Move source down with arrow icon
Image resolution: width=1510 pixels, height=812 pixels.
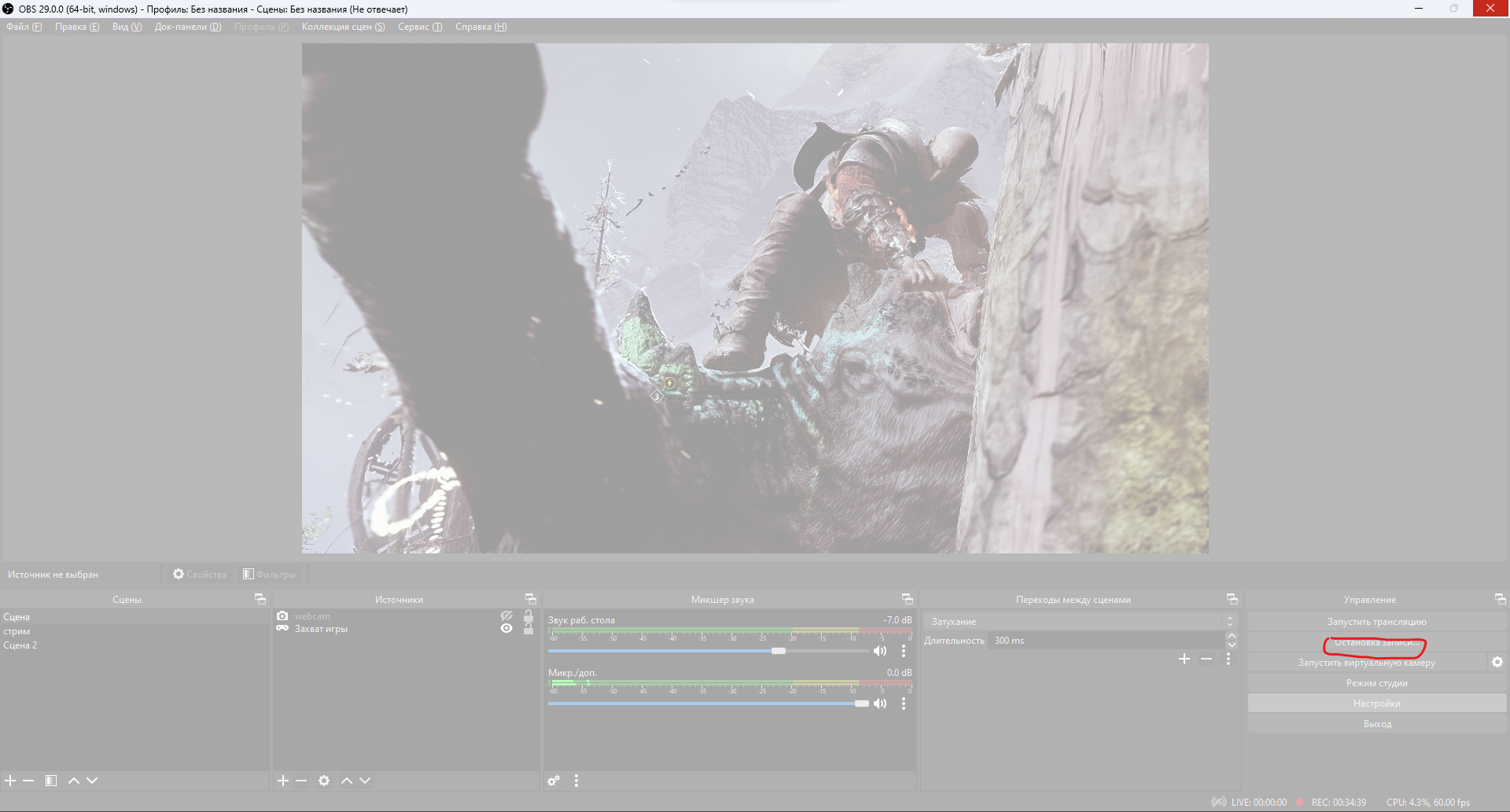(x=365, y=781)
